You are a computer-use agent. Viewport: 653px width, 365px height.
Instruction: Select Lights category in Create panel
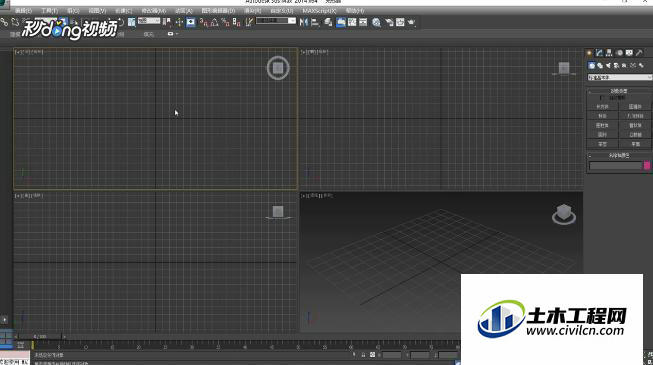(x=608, y=65)
